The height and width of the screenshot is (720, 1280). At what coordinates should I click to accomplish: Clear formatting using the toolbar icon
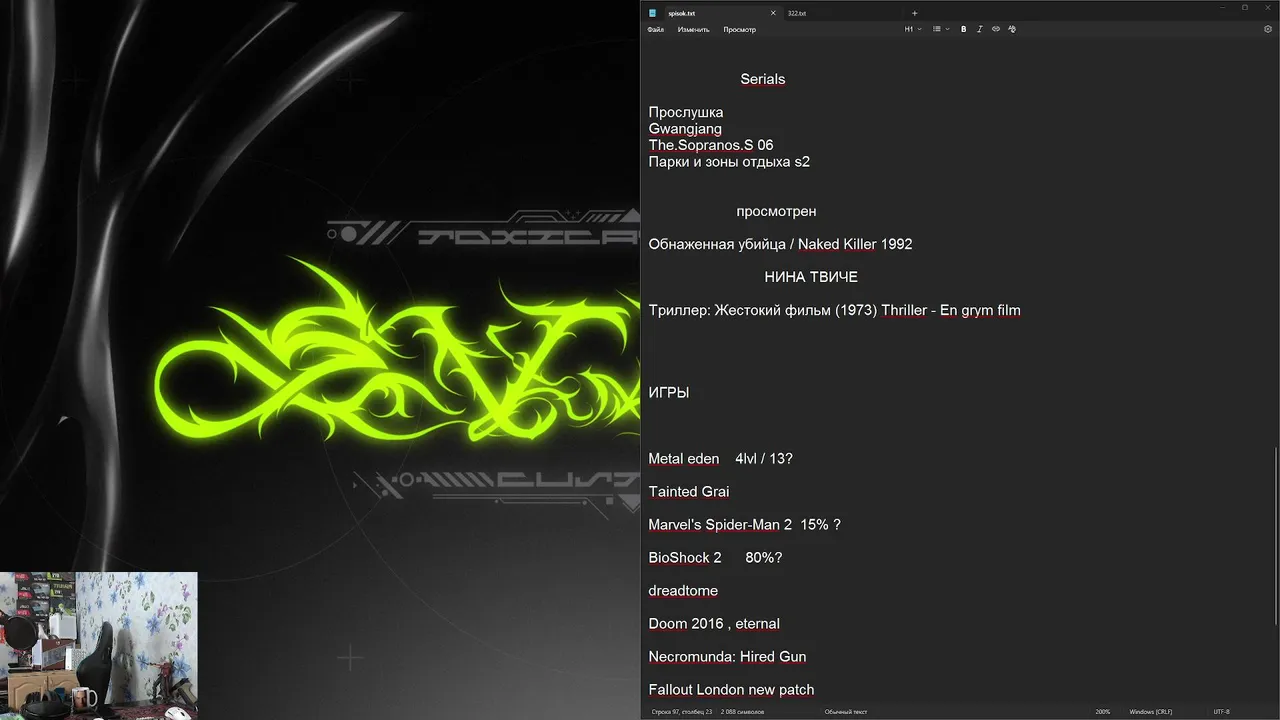[1012, 29]
